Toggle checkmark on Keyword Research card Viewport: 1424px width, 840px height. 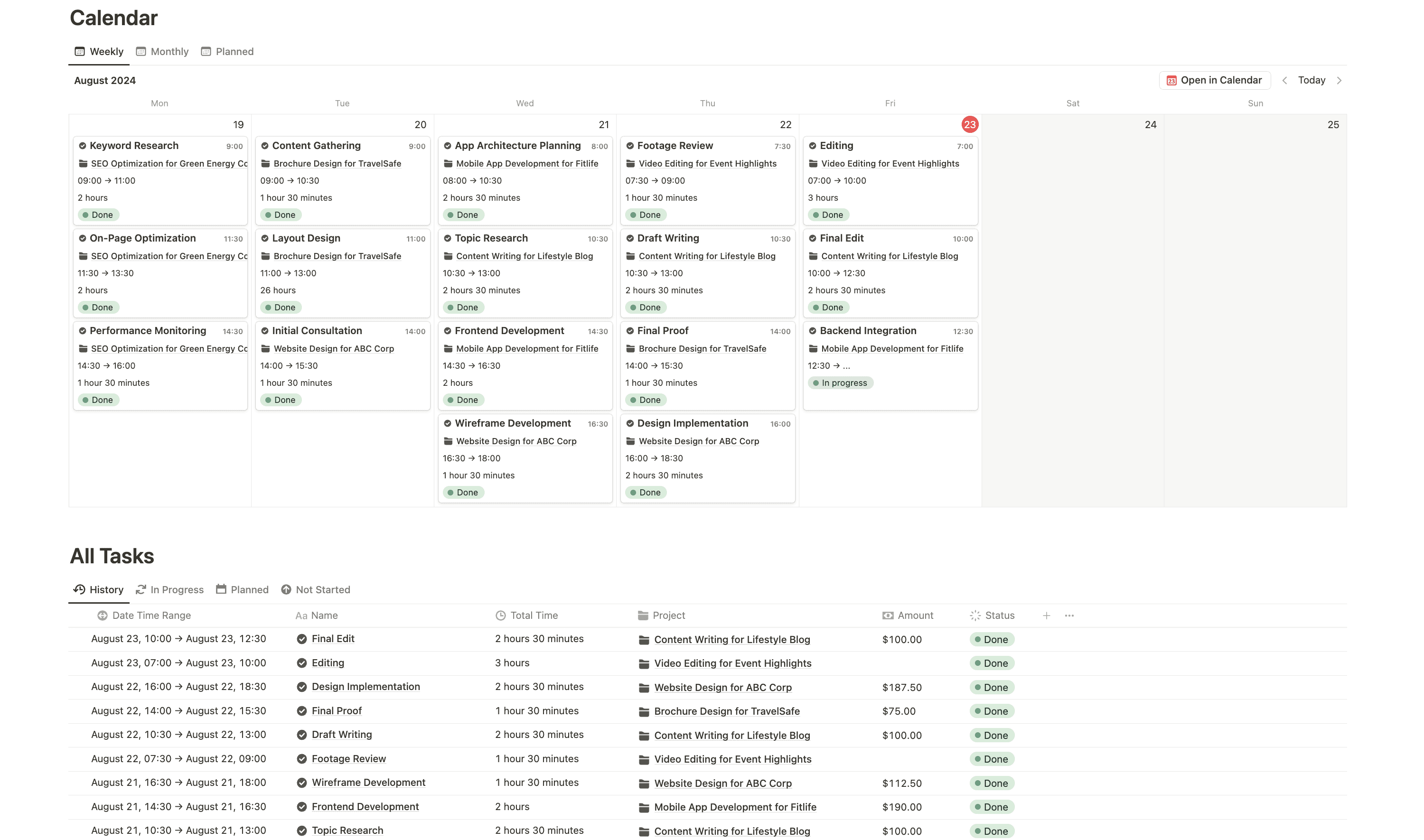(83, 146)
